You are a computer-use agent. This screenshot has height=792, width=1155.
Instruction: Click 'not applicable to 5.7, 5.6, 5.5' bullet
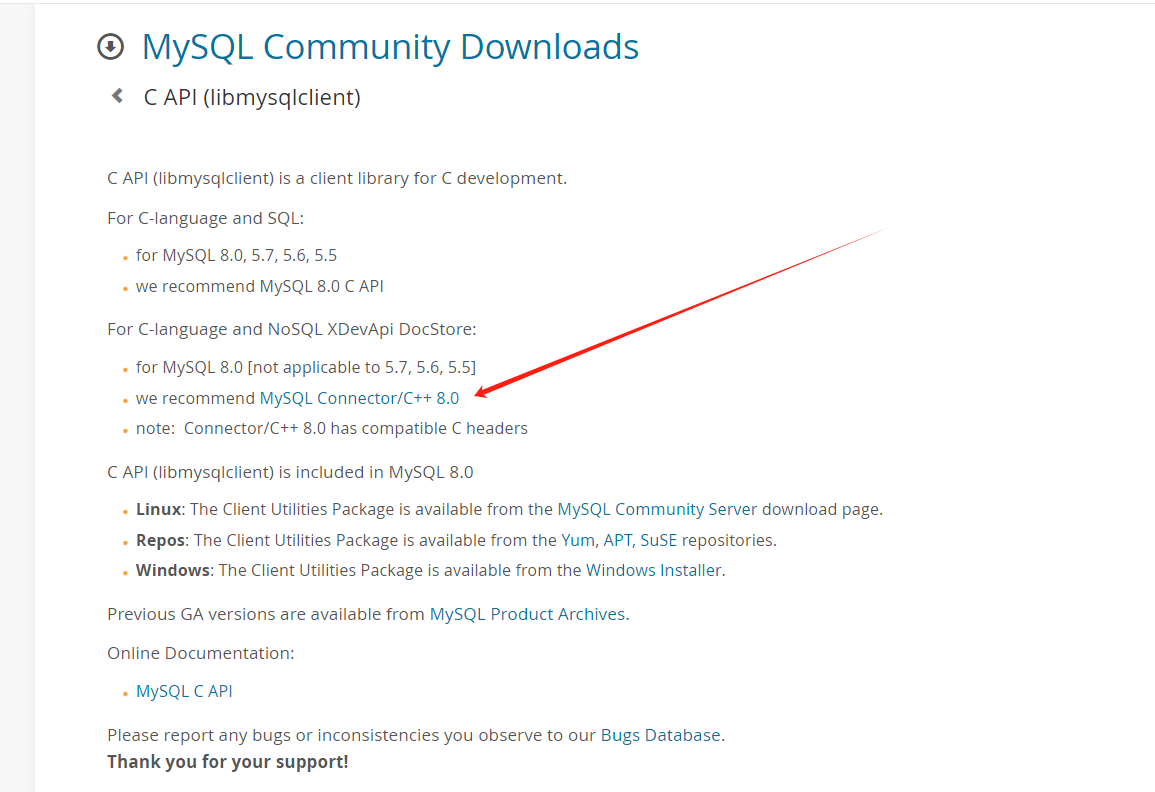[306, 368]
